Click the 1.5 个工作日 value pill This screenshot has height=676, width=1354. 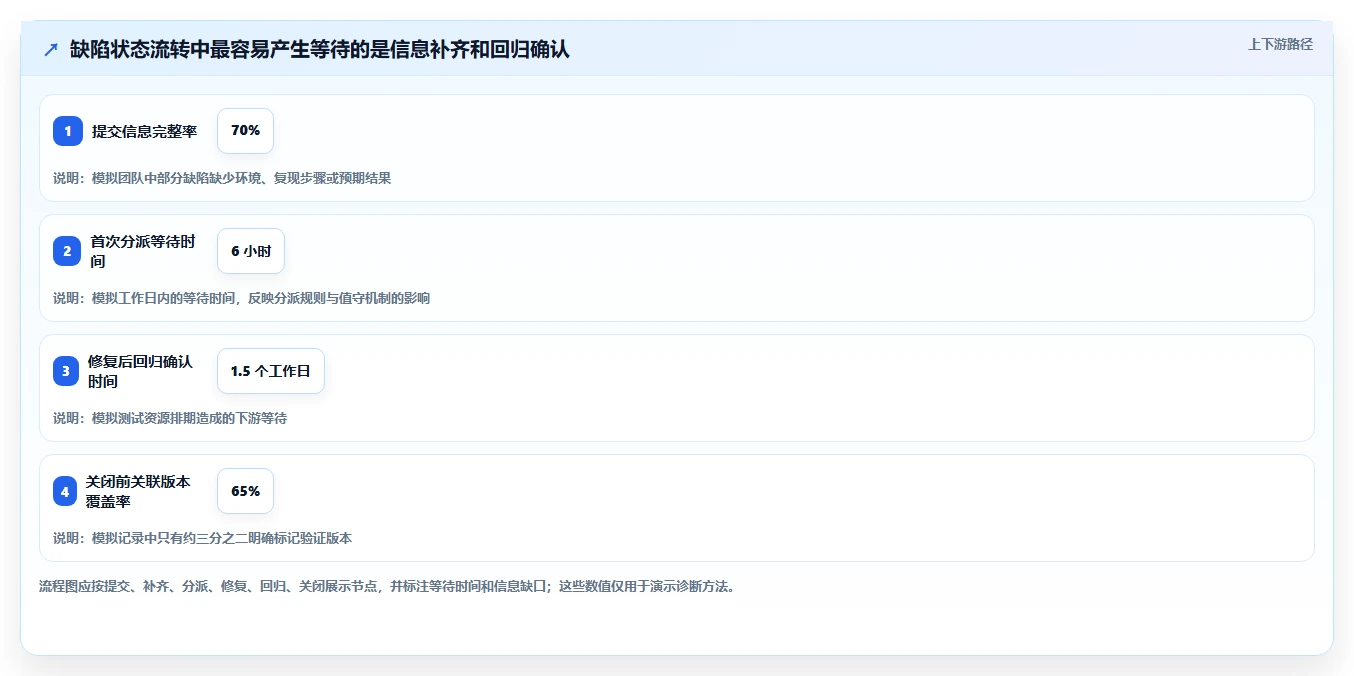tap(271, 371)
